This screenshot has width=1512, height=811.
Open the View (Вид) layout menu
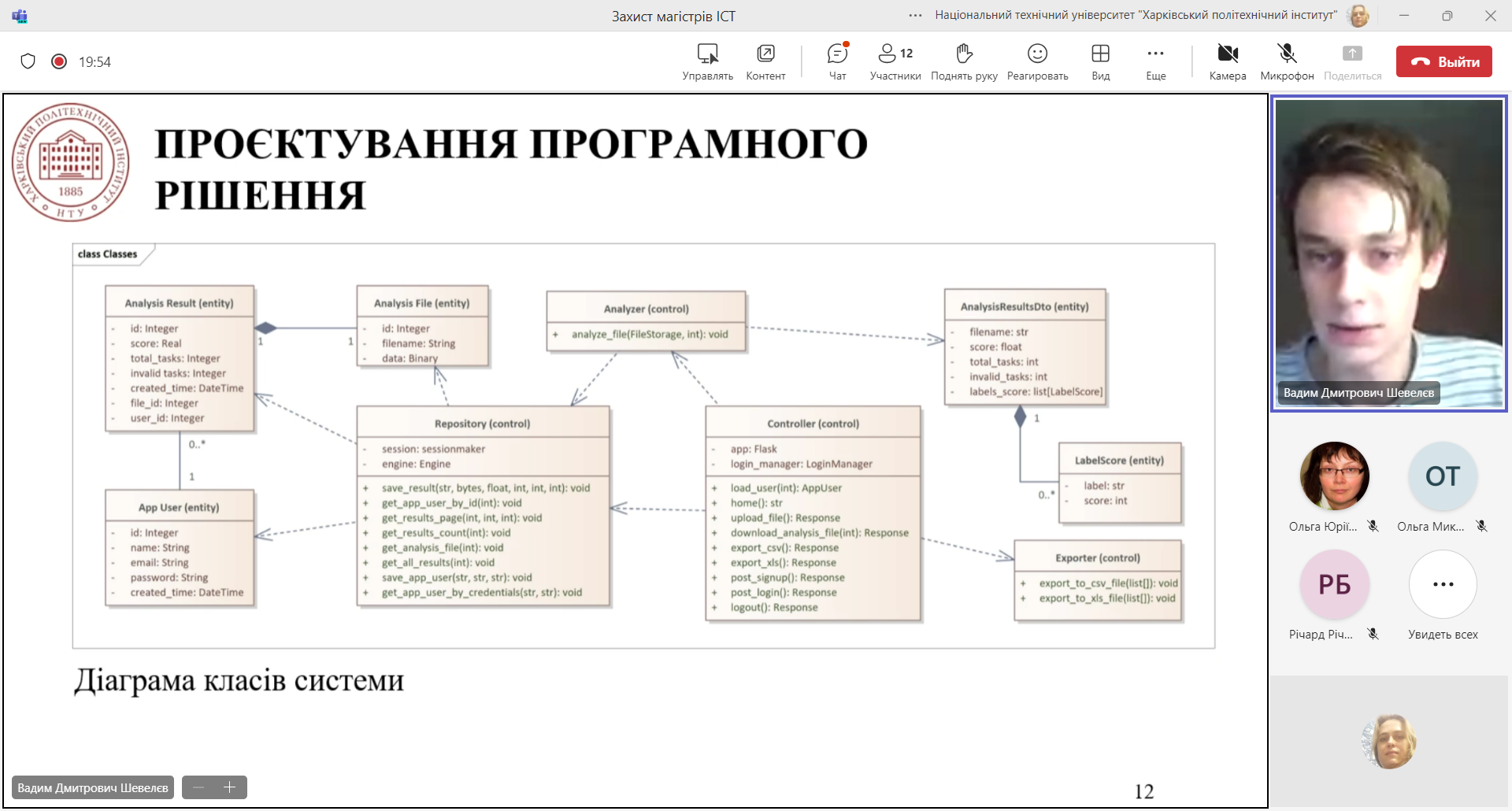(x=1100, y=61)
